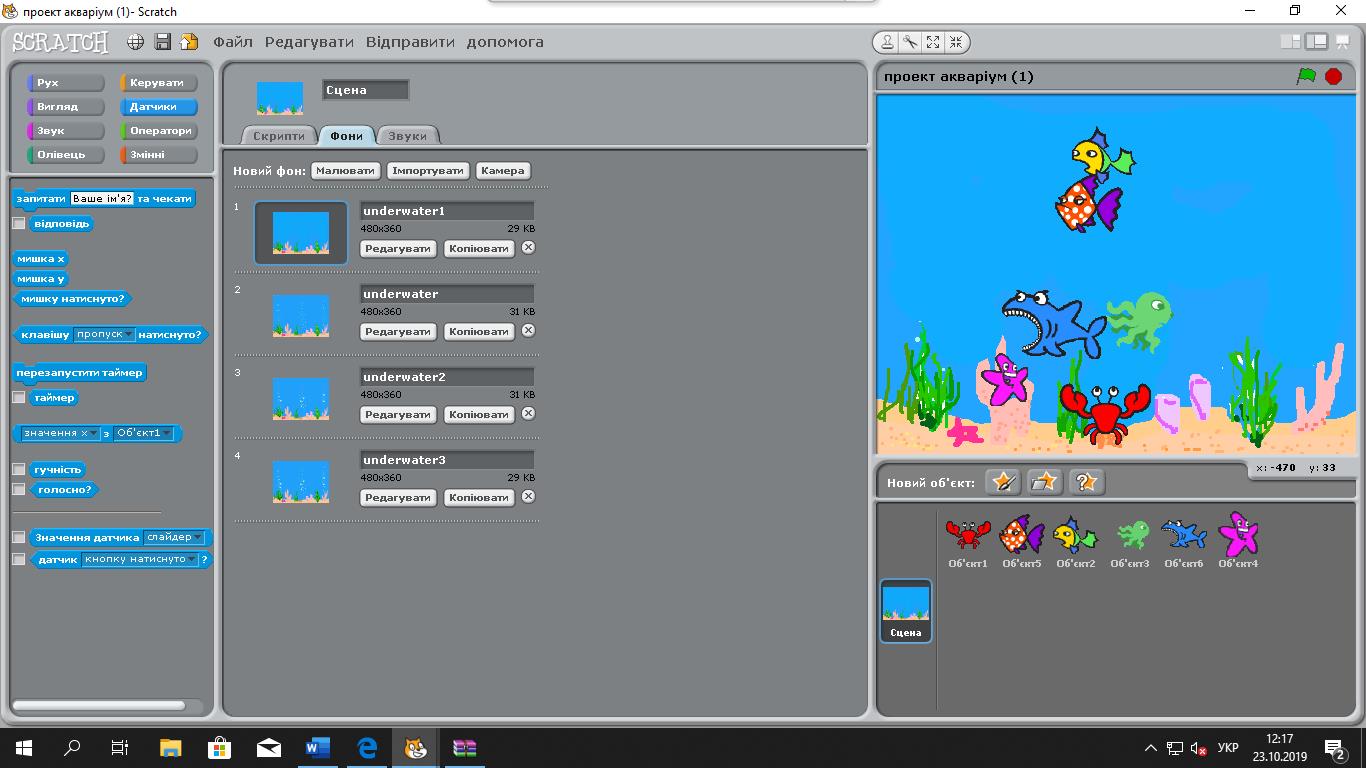Open Microsoft Edge from the taskbar
The height and width of the screenshot is (768, 1366).
[x=367, y=747]
